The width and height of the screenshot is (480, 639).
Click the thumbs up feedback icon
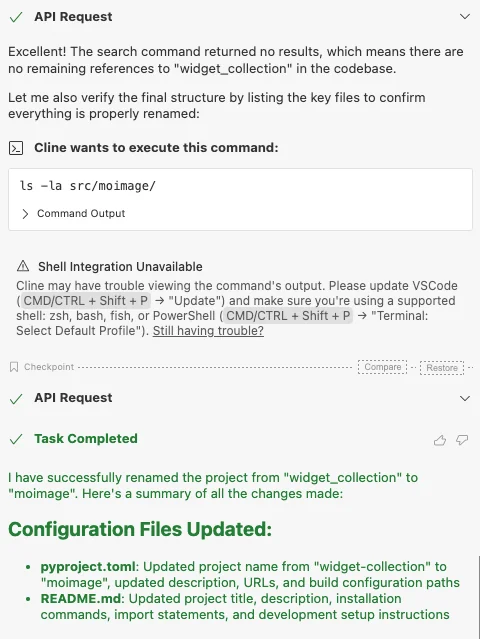click(x=440, y=440)
